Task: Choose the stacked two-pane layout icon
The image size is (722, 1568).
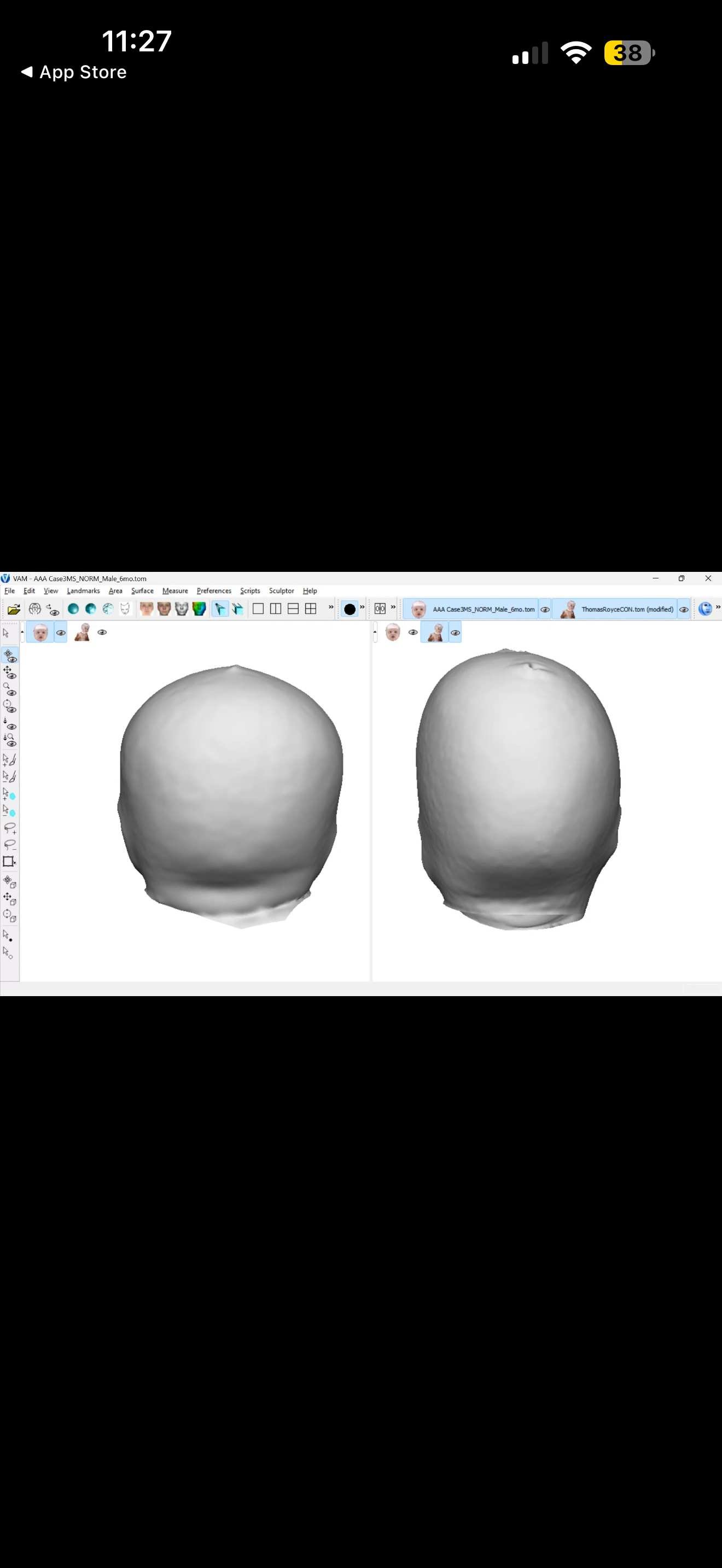Action: 293,609
